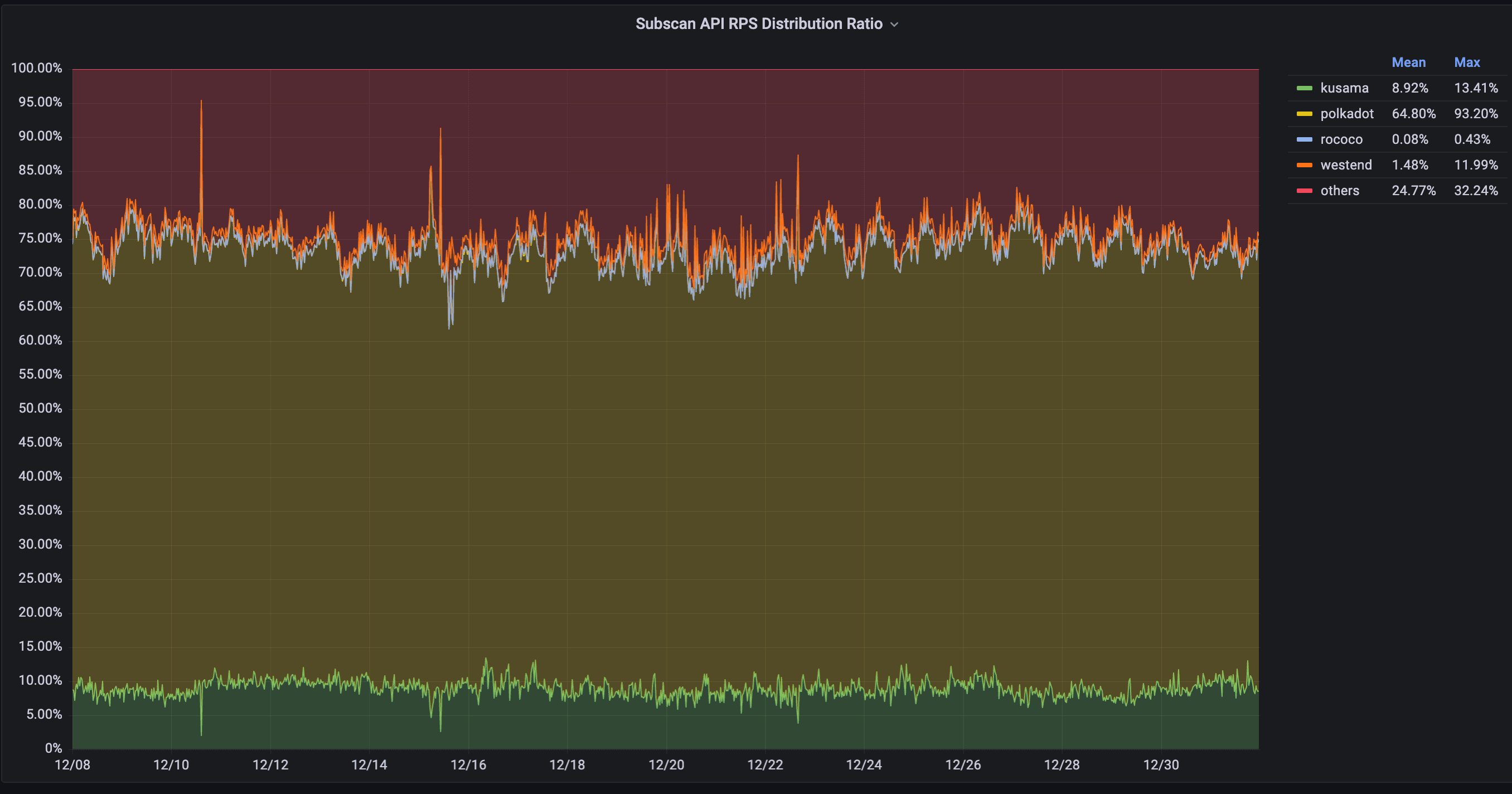Screen dimensions: 1512x794
Task: Click the orange westend color swatch
Action: (1303, 166)
